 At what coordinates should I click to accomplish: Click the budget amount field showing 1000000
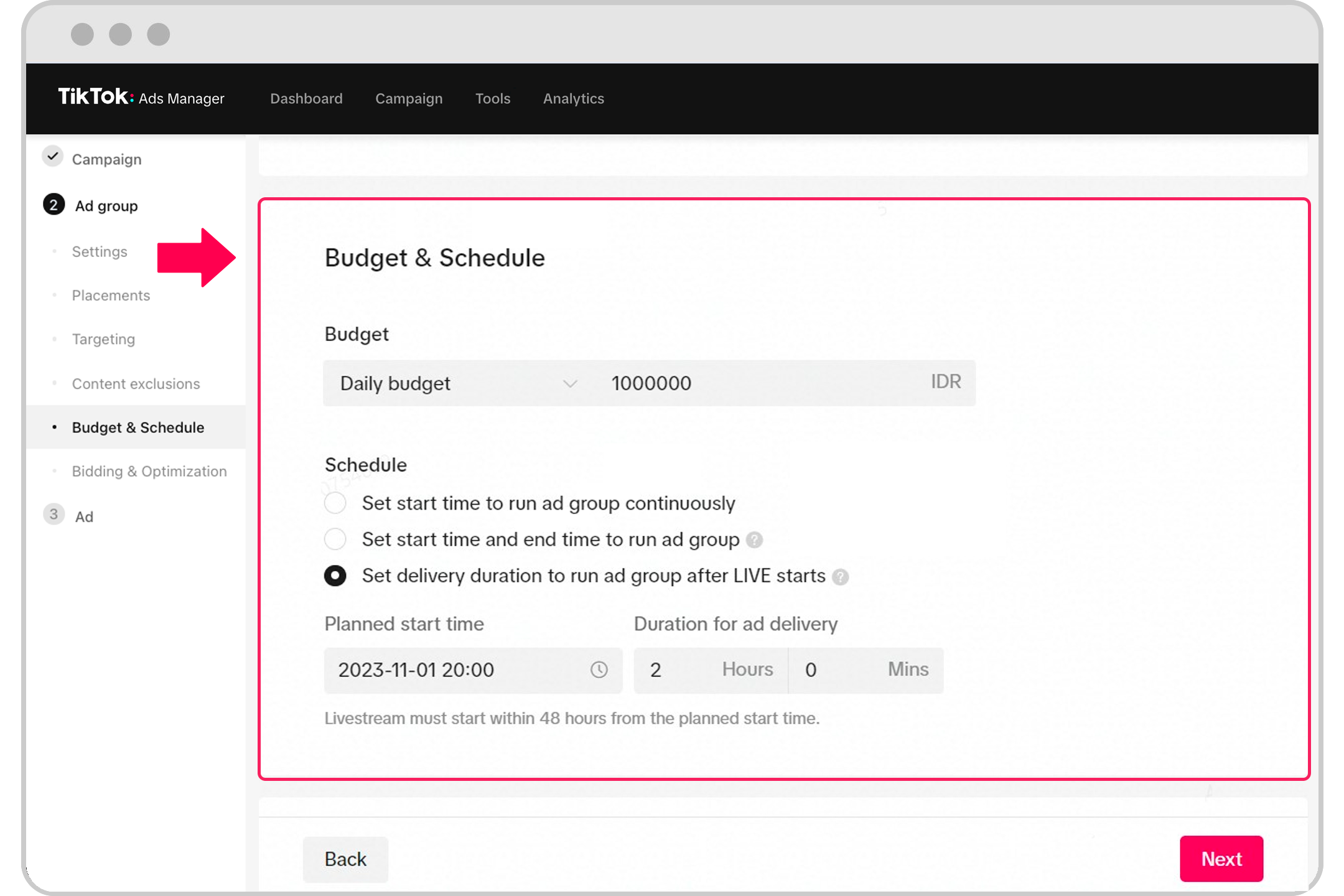pyautogui.click(x=747, y=383)
